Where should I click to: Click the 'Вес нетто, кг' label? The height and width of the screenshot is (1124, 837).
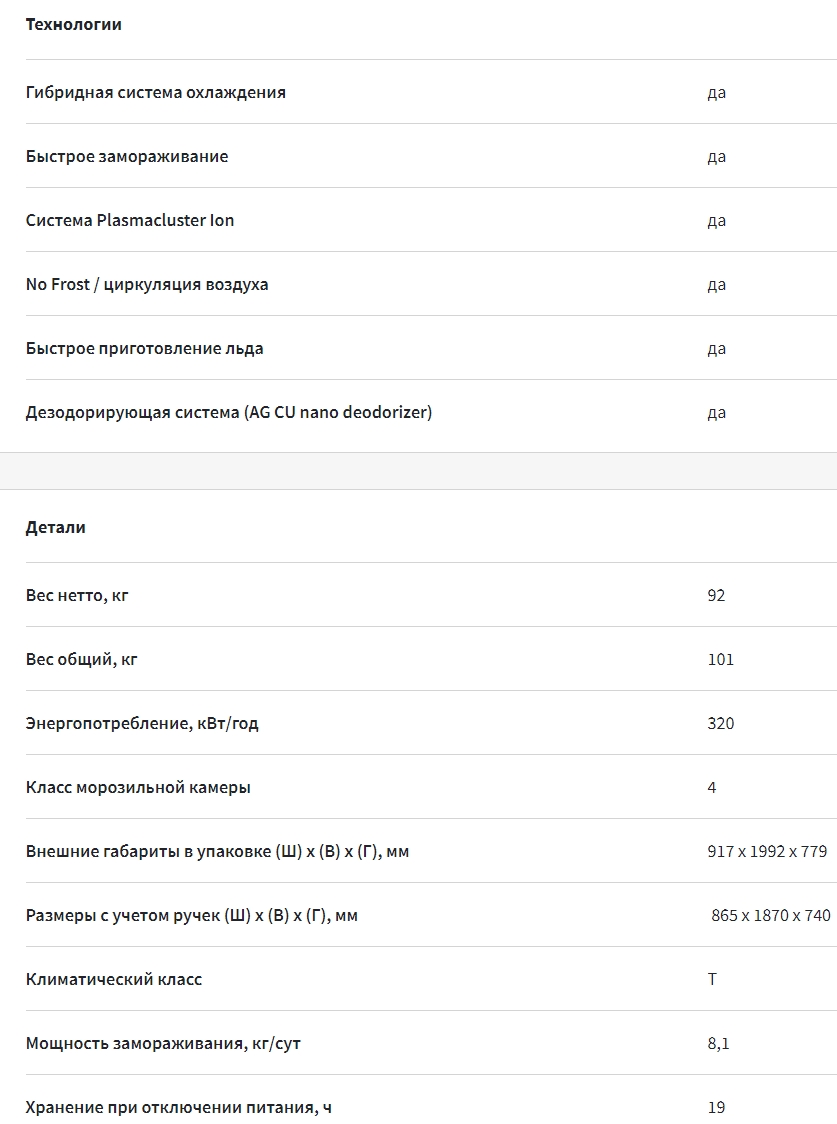coord(77,595)
